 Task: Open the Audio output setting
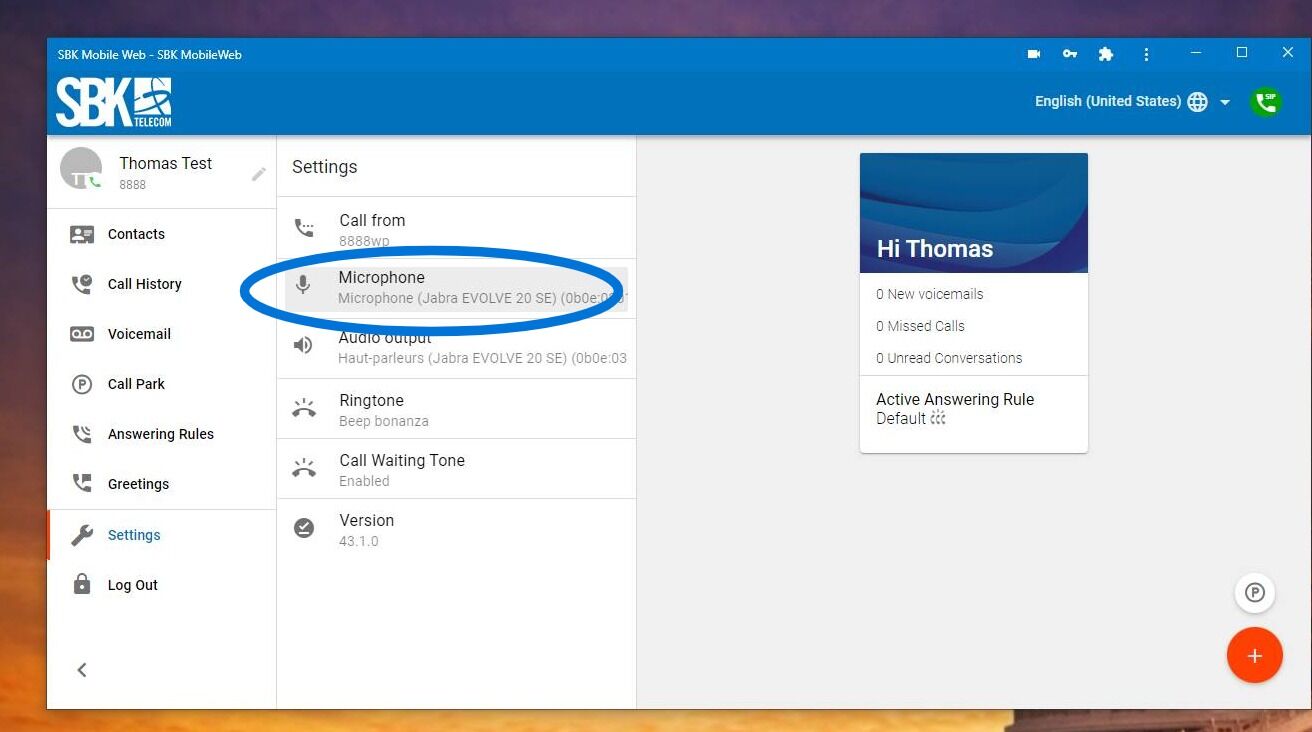pyautogui.click(x=456, y=348)
